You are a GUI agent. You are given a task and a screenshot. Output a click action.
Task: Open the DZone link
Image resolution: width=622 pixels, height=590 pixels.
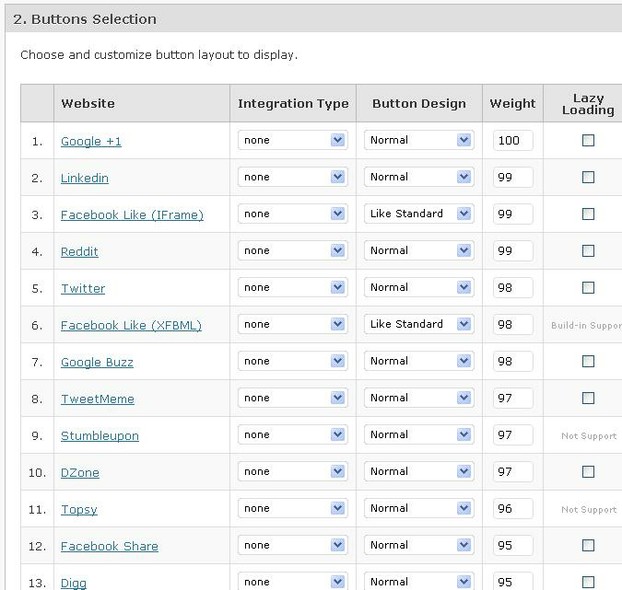pyautogui.click(x=80, y=473)
